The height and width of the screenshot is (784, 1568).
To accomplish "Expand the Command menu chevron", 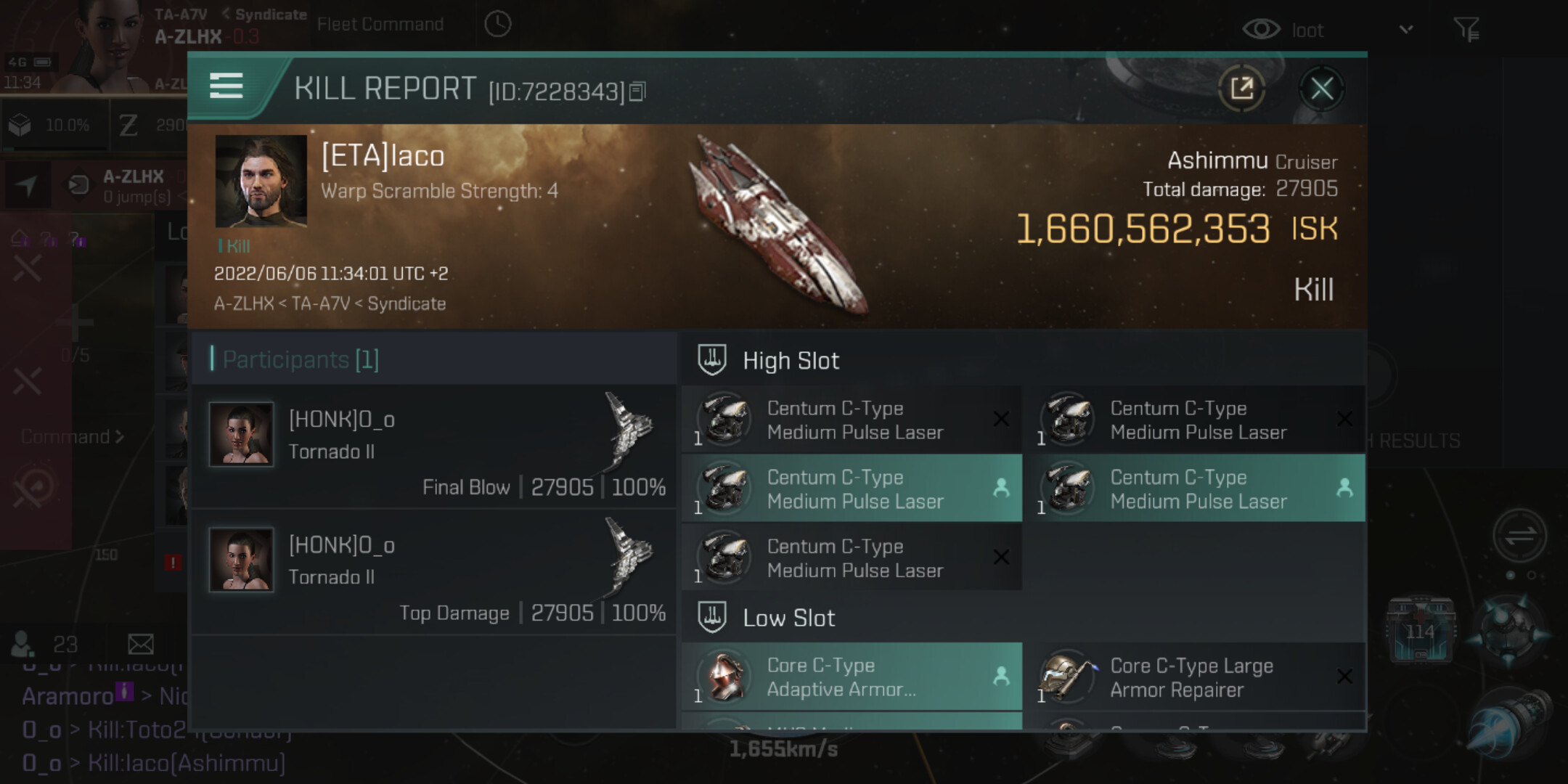I will point(120,437).
